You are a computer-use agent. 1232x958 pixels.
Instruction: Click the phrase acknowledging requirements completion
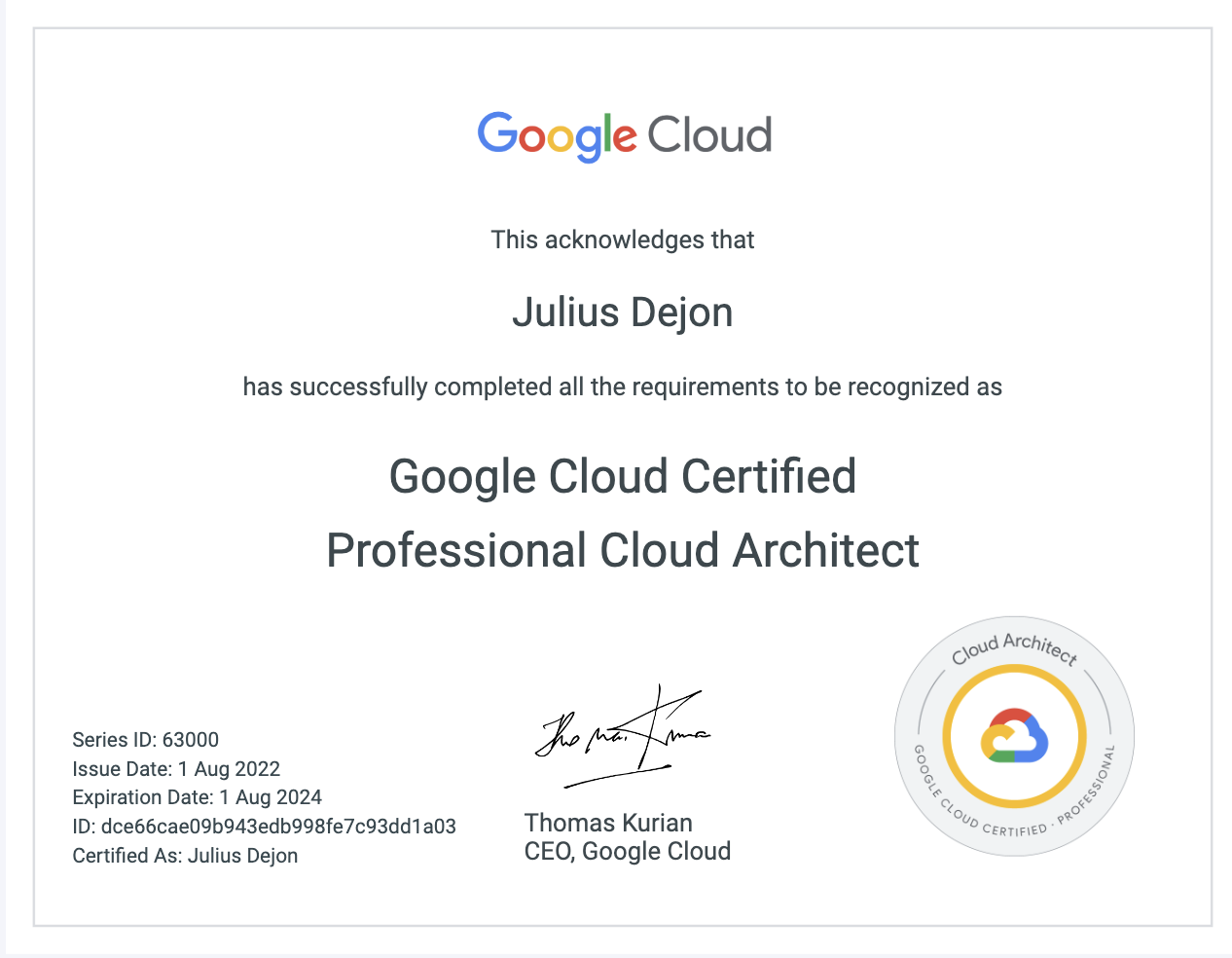(622, 387)
